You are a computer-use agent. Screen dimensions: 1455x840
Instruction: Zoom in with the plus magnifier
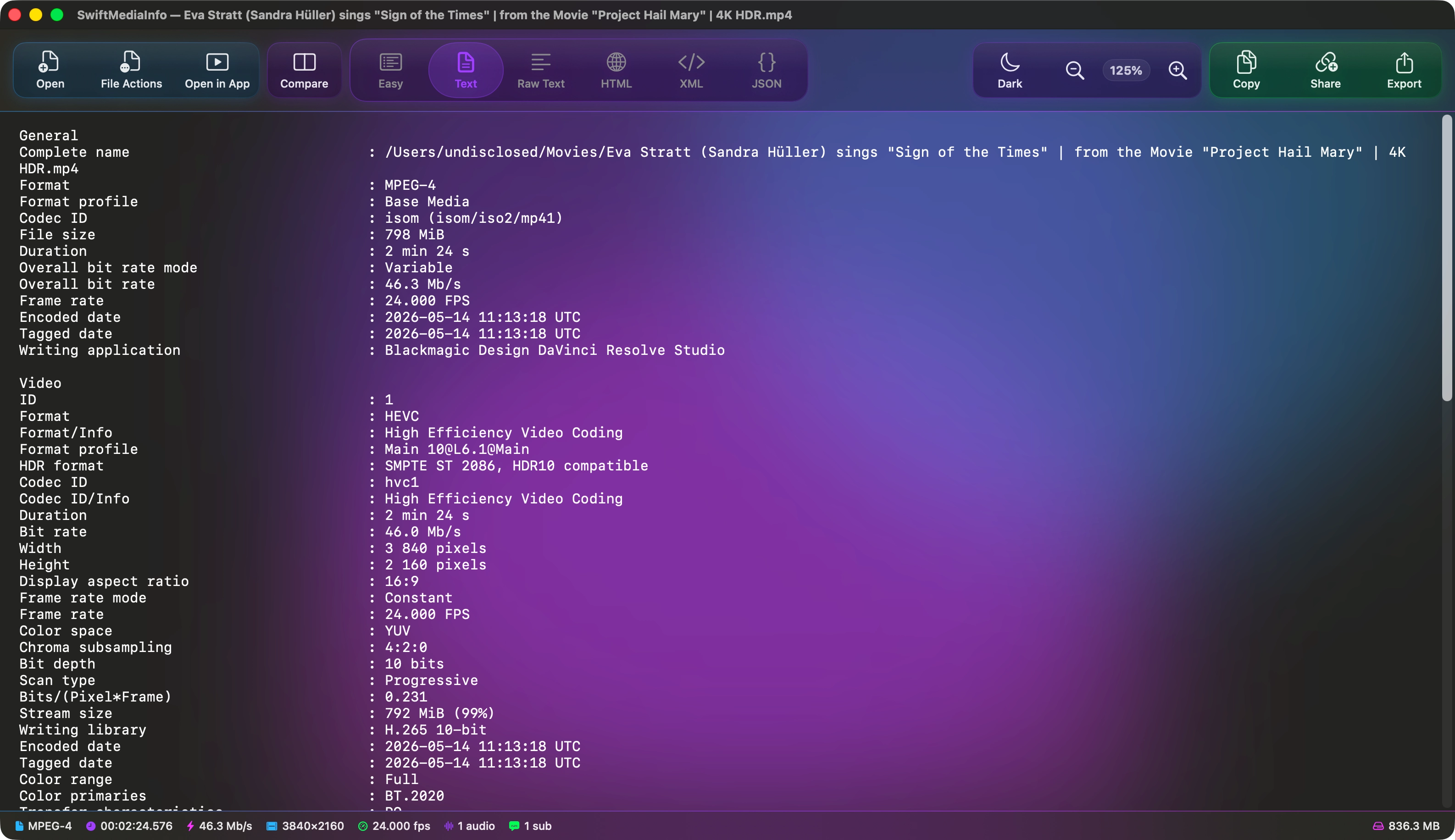(x=1177, y=71)
